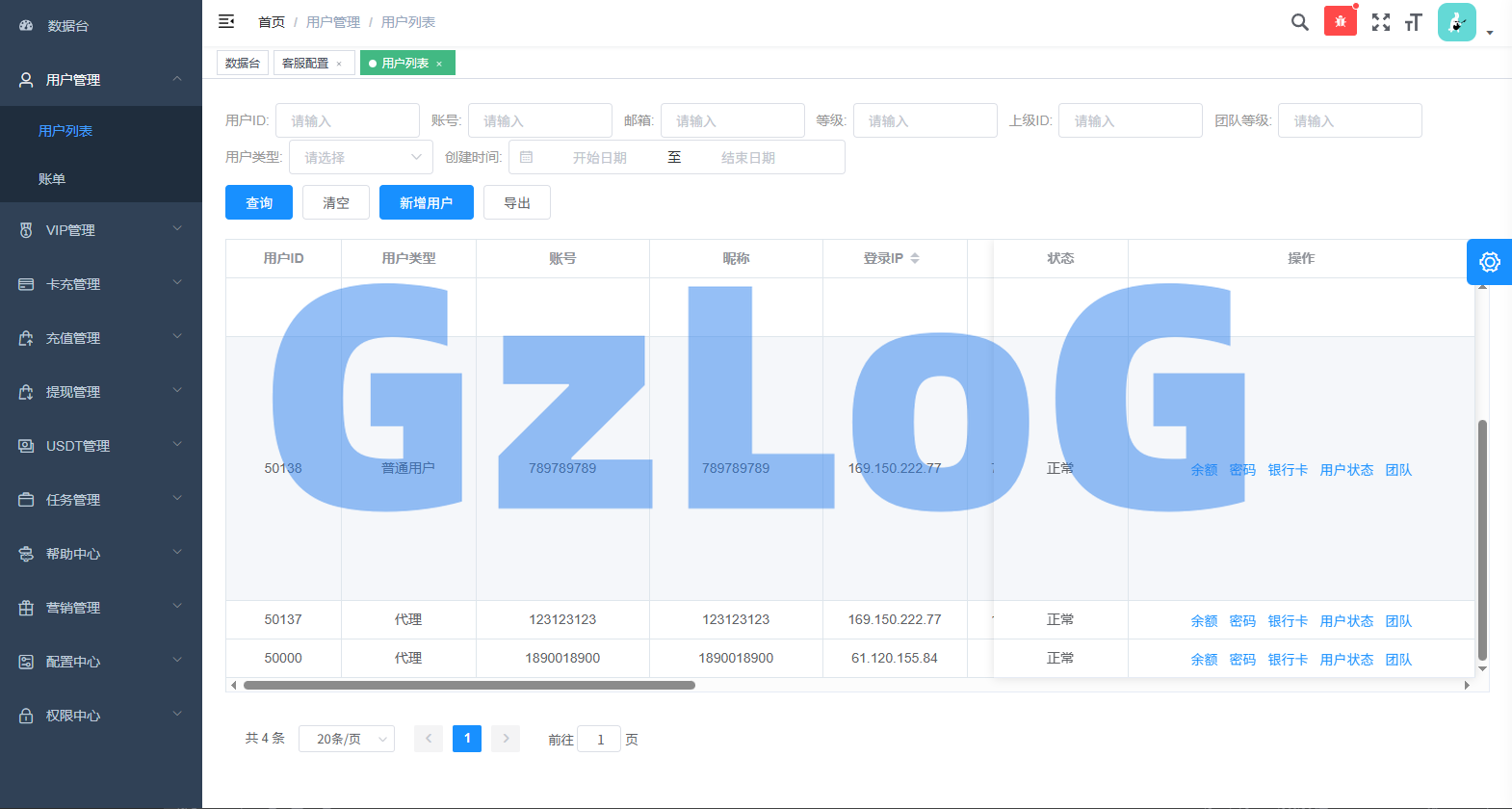Click the search magnifier icon in header
Screen dimensions: 1512x809
point(1299,22)
